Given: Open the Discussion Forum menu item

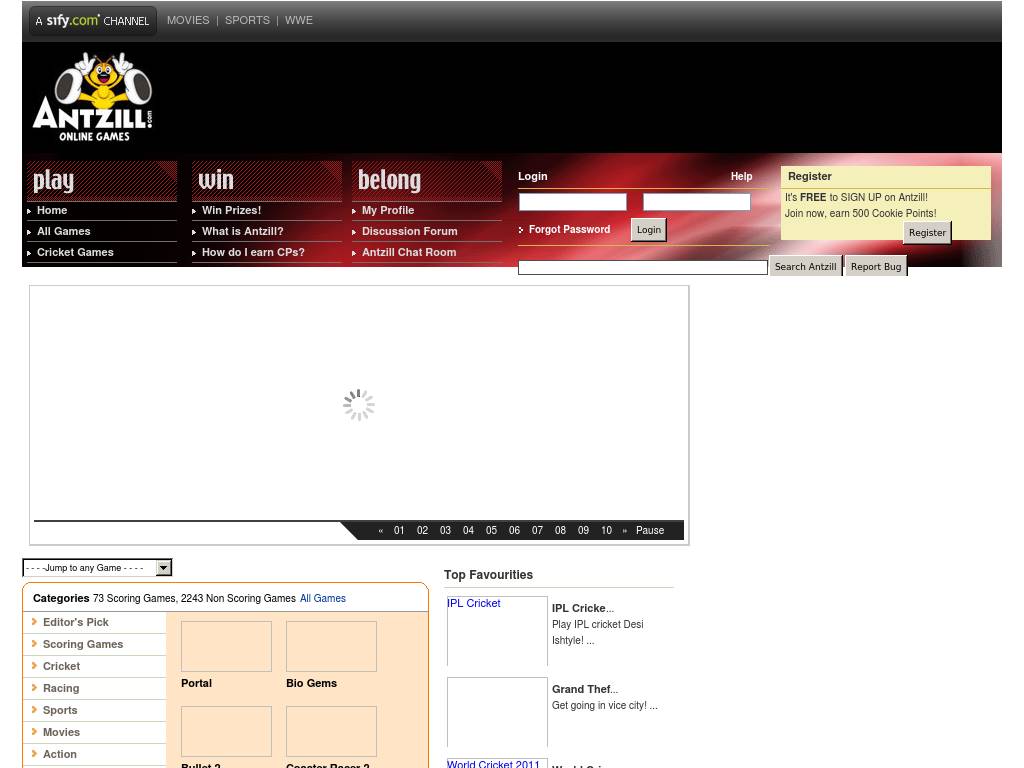Looking at the screenshot, I should pyautogui.click(x=409, y=231).
